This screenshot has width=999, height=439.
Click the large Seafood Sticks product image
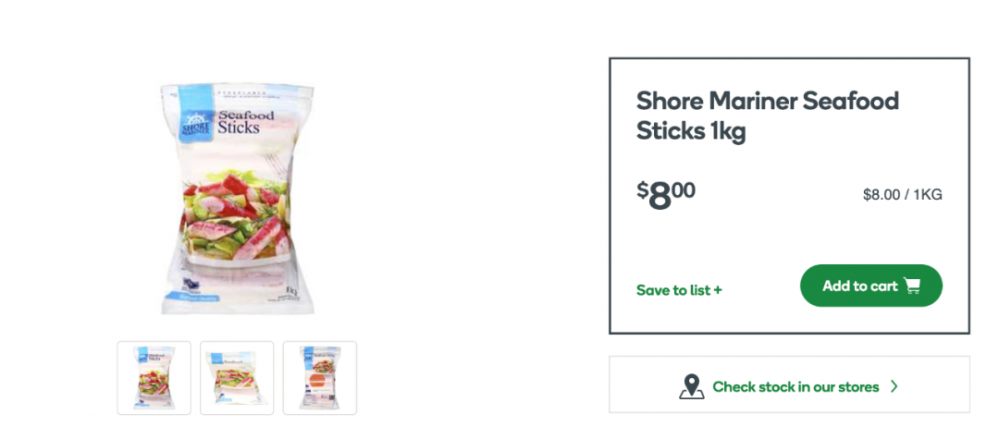tap(238, 200)
